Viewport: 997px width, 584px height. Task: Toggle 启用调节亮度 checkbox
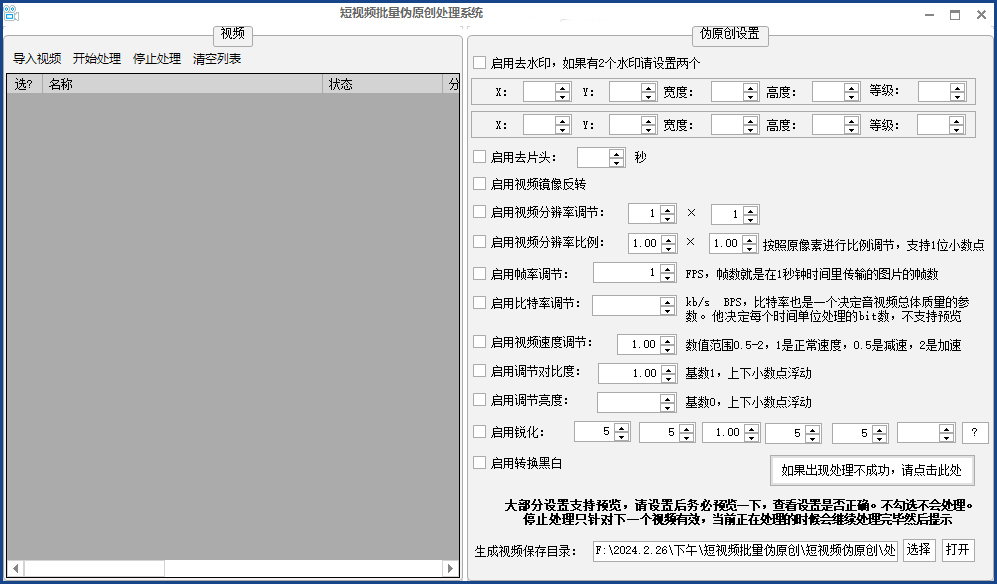[479, 400]
